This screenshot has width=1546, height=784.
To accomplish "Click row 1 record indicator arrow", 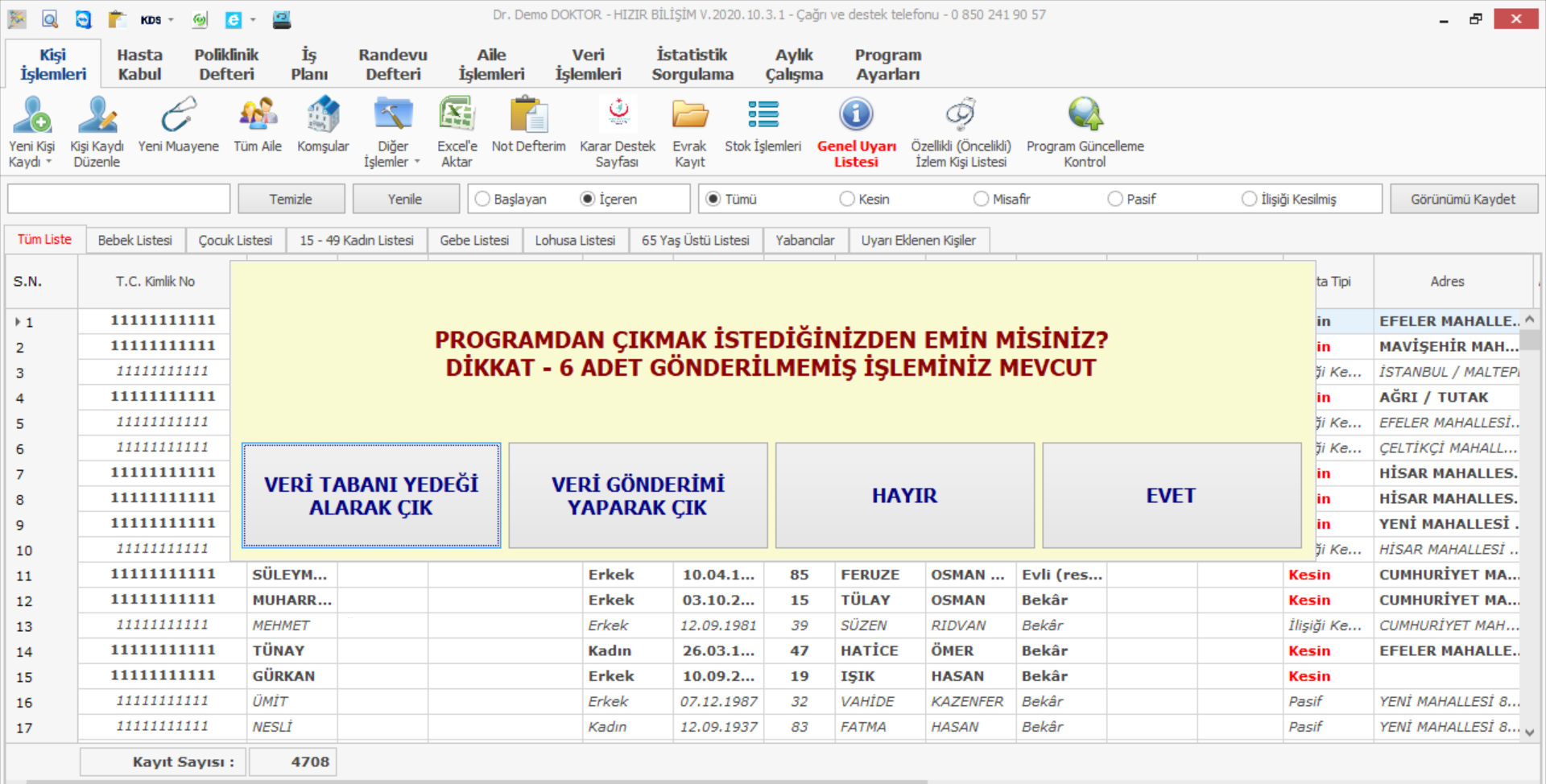I will (x=18, y=322).
